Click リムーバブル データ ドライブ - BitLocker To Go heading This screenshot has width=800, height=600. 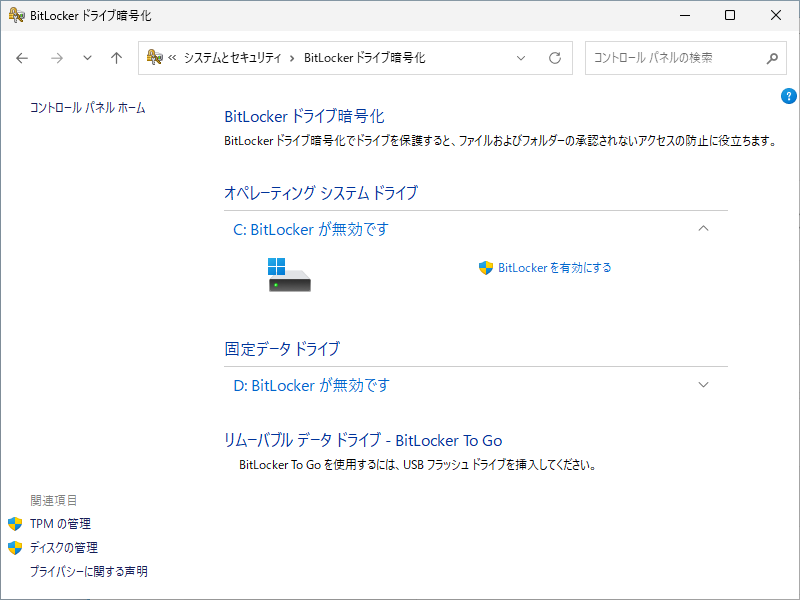pos(363,440)
